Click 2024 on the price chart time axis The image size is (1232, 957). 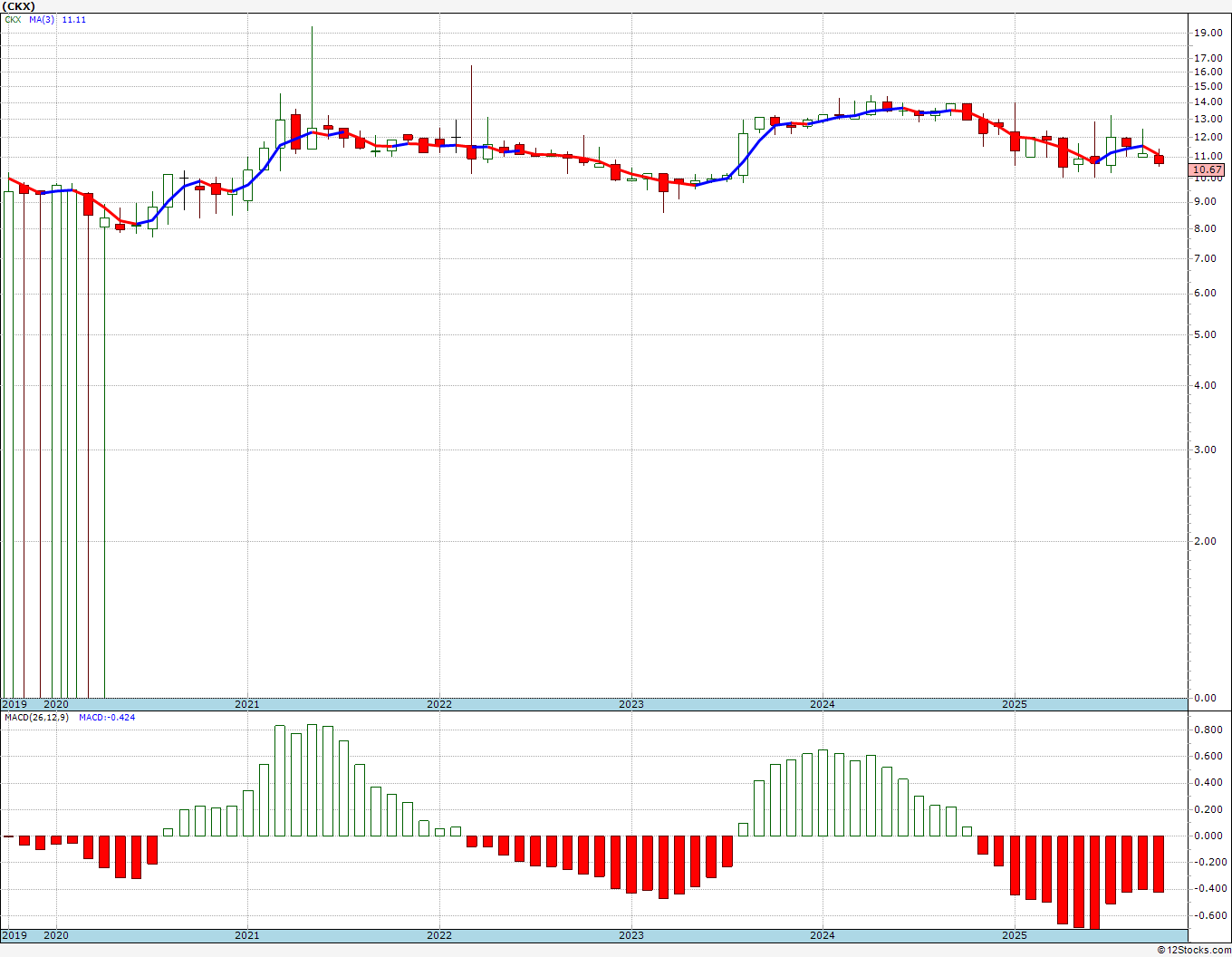[x=823, y=704]
